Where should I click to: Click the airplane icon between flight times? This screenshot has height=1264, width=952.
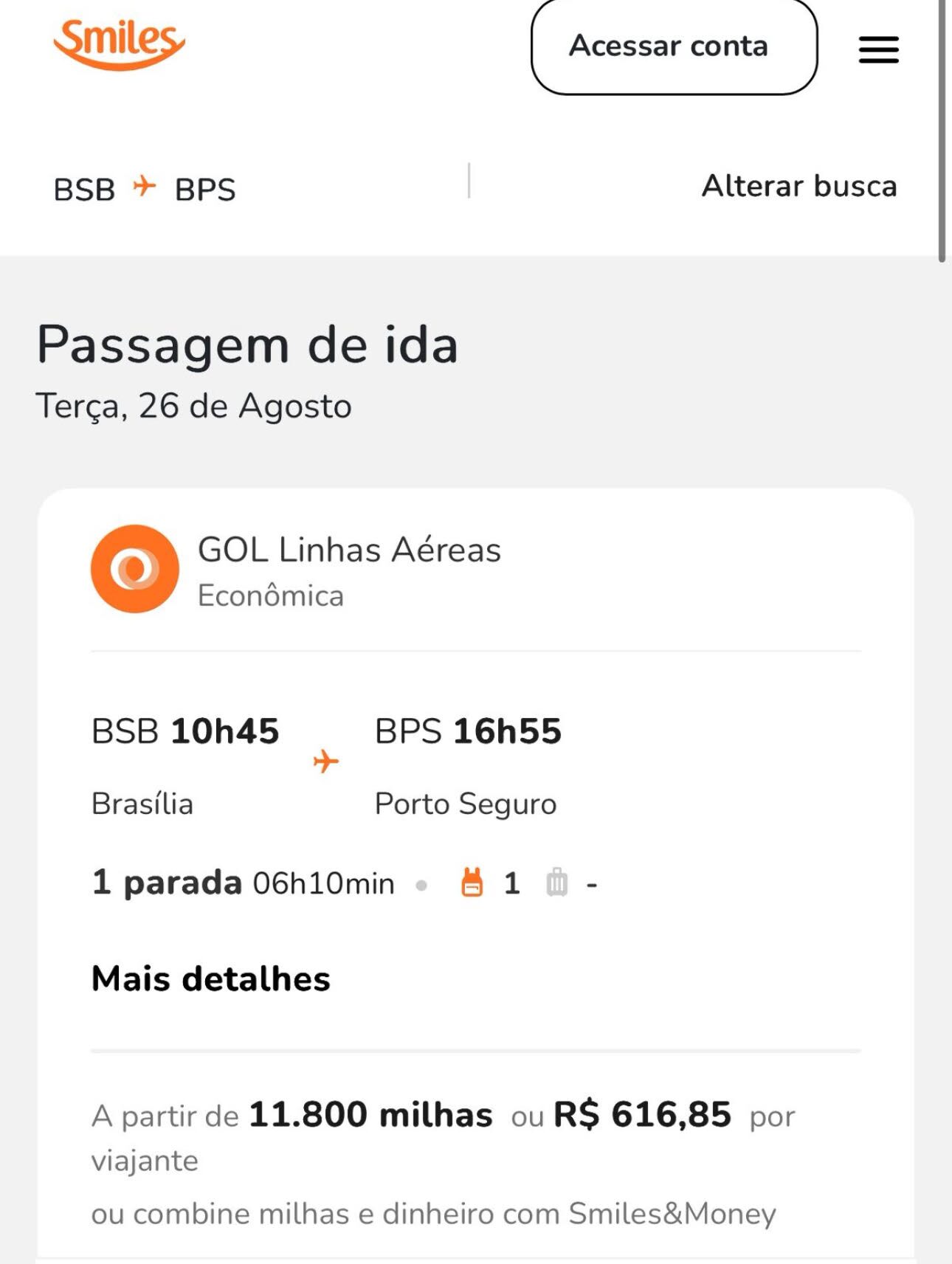coord(325,761)
